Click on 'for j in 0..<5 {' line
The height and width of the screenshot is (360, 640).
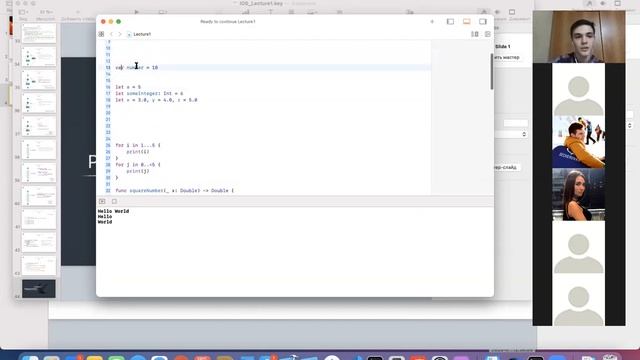[138, 165]
